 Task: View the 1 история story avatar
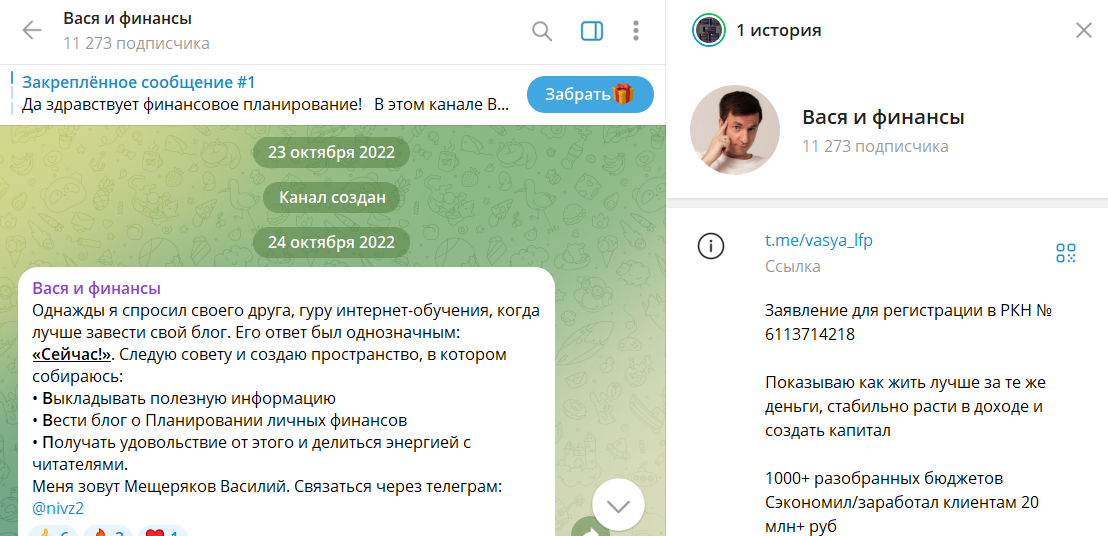pos(709,30)
